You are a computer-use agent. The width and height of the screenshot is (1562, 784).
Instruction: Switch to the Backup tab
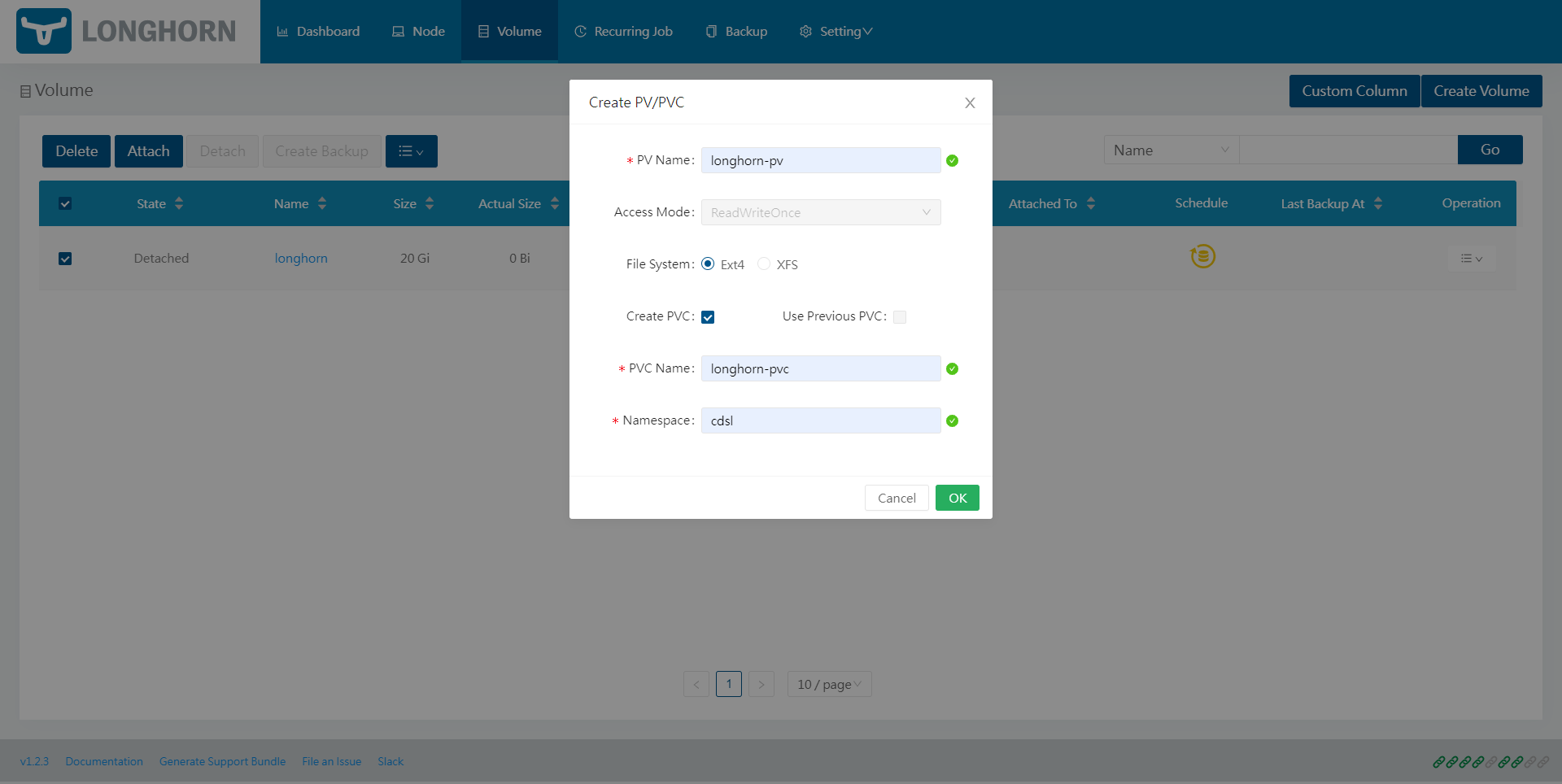[736, 32]
